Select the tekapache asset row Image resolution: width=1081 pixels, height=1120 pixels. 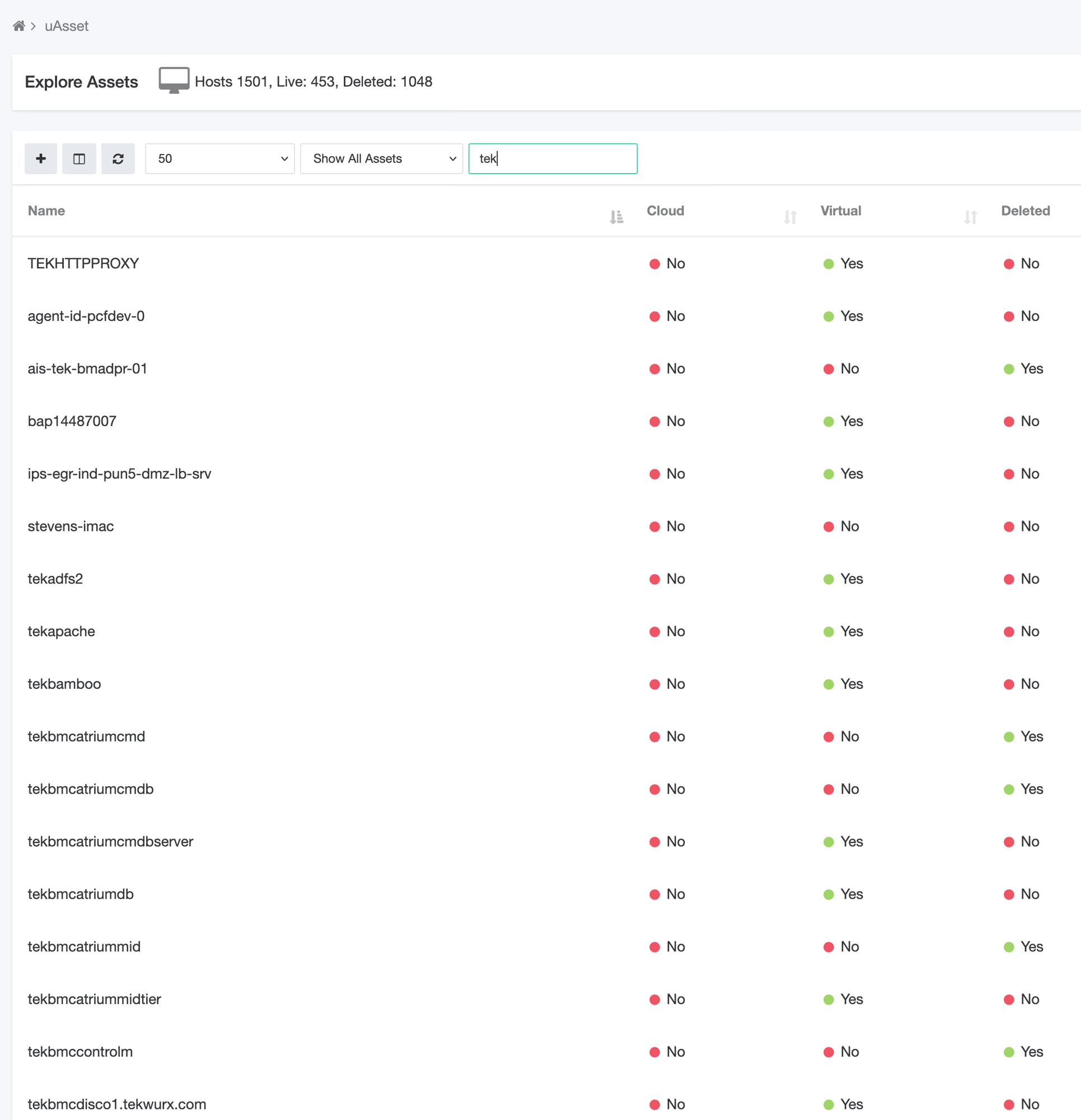[x=61, y=632]
